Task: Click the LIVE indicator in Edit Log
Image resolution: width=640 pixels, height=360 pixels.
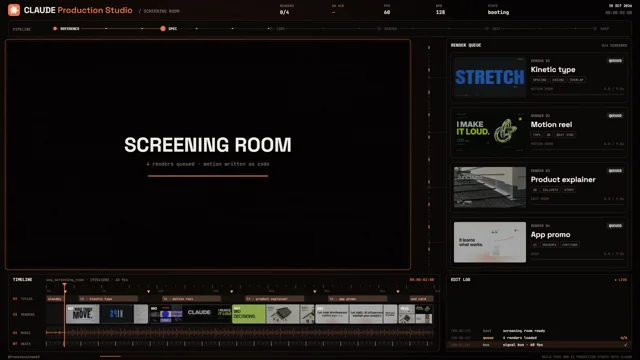Action: pos(621,280)
